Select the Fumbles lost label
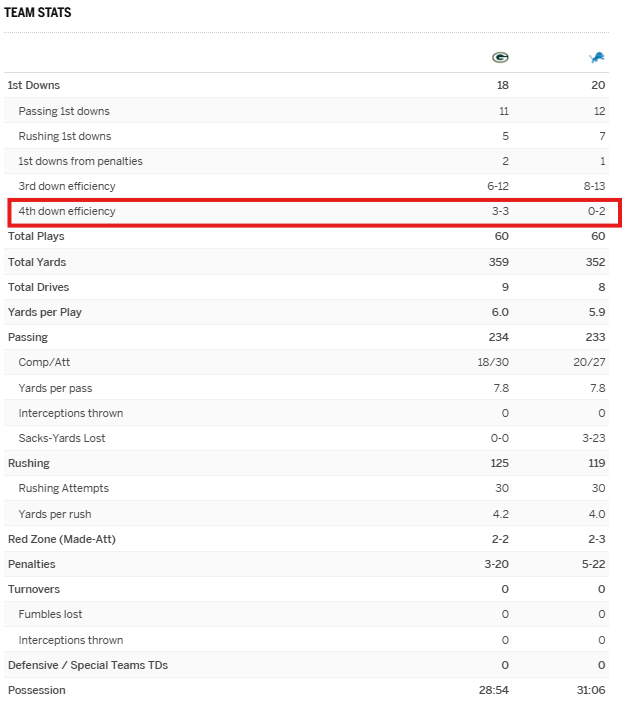The height and width of the screenshot is (710, 623). click(x=51, y=614)
